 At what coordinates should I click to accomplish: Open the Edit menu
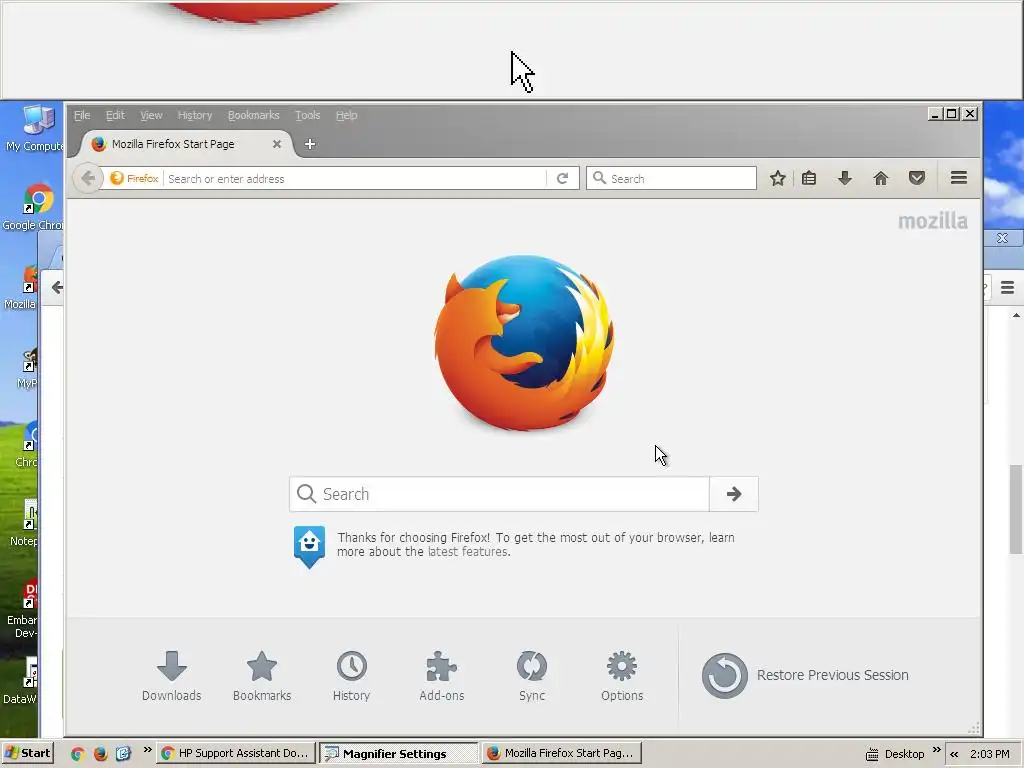115,115
